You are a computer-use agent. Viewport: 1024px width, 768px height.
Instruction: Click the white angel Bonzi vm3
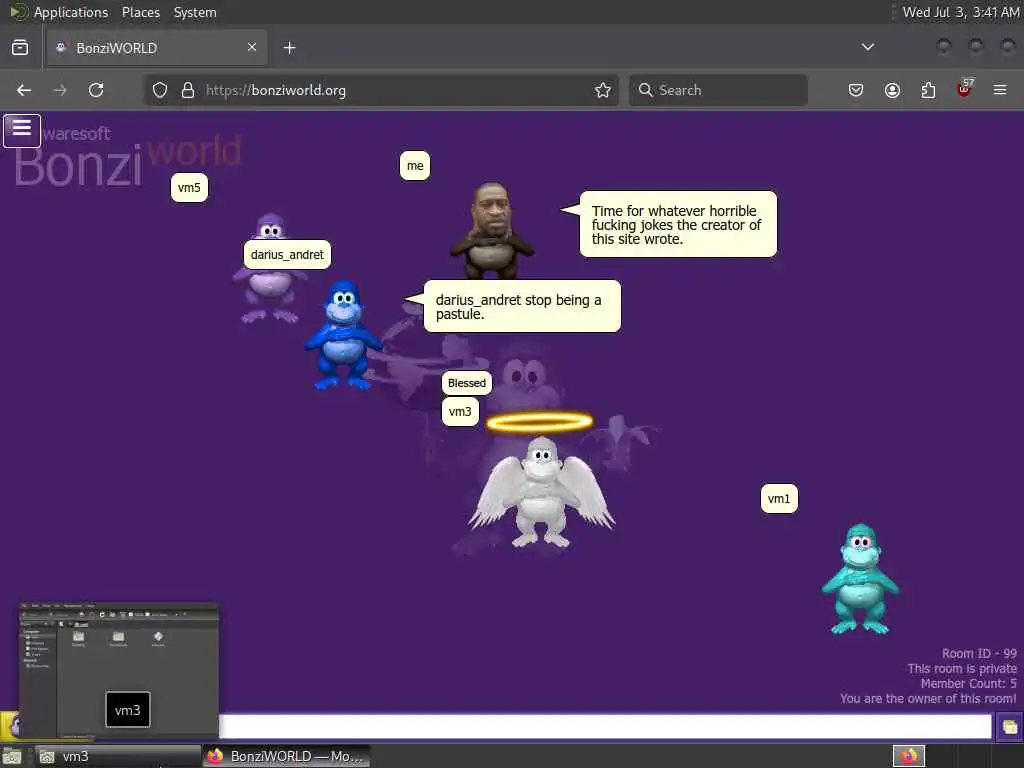click(541, 491)
